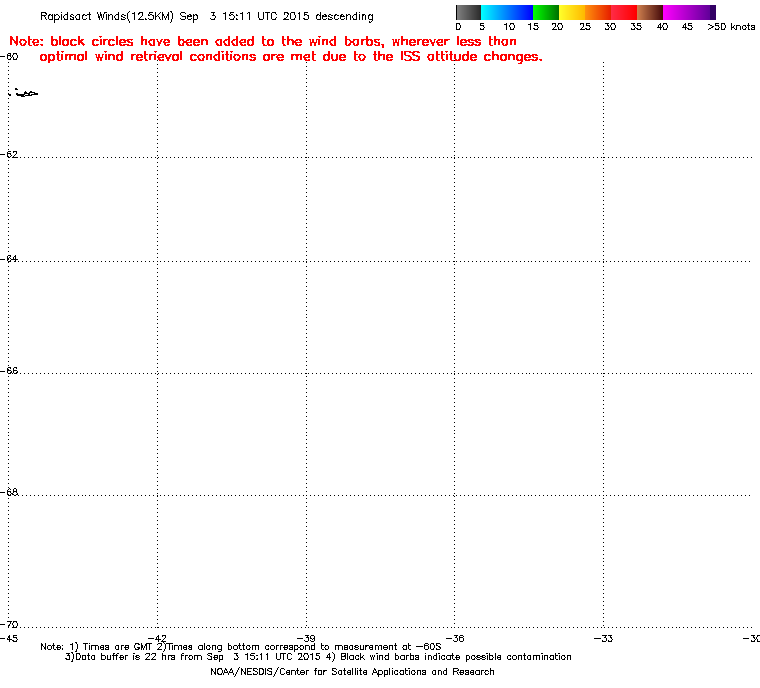The width and height of the screenshot is (760, 688).
Task: Click the '-70' latitude axis label
Action: point(10,624)
